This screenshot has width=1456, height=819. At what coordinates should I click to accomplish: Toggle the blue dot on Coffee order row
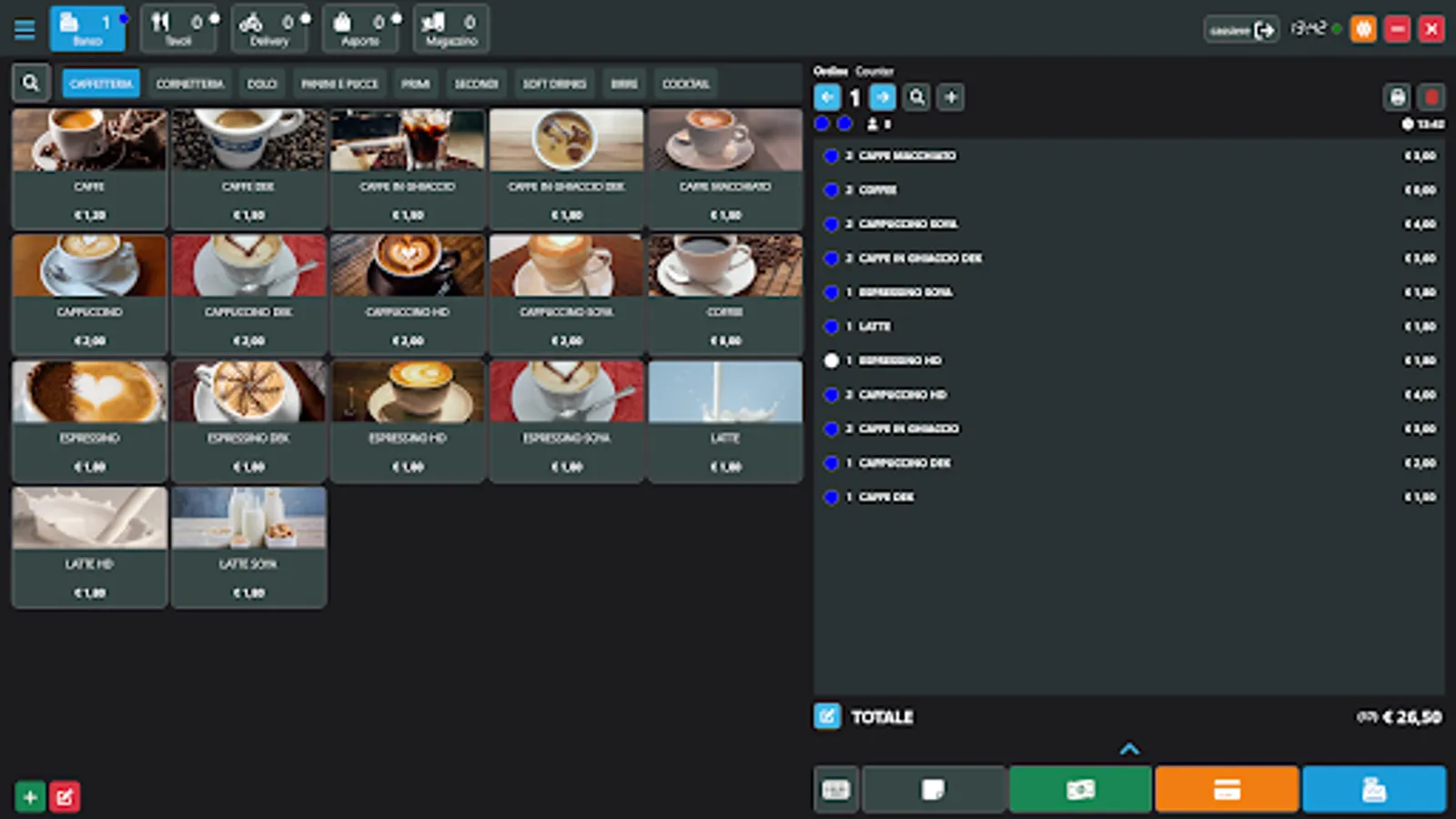pos(831,190)
